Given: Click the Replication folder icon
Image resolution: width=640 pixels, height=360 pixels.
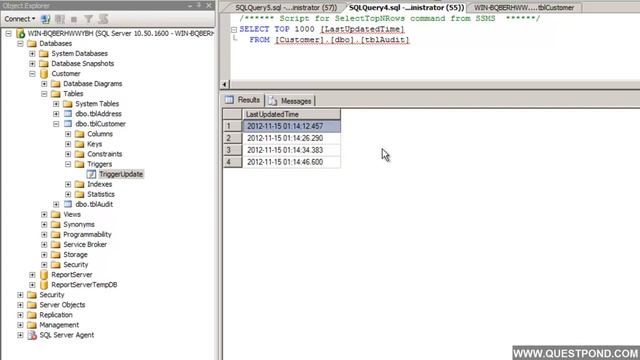Looking at the screenshot, I should coord(32,315).
